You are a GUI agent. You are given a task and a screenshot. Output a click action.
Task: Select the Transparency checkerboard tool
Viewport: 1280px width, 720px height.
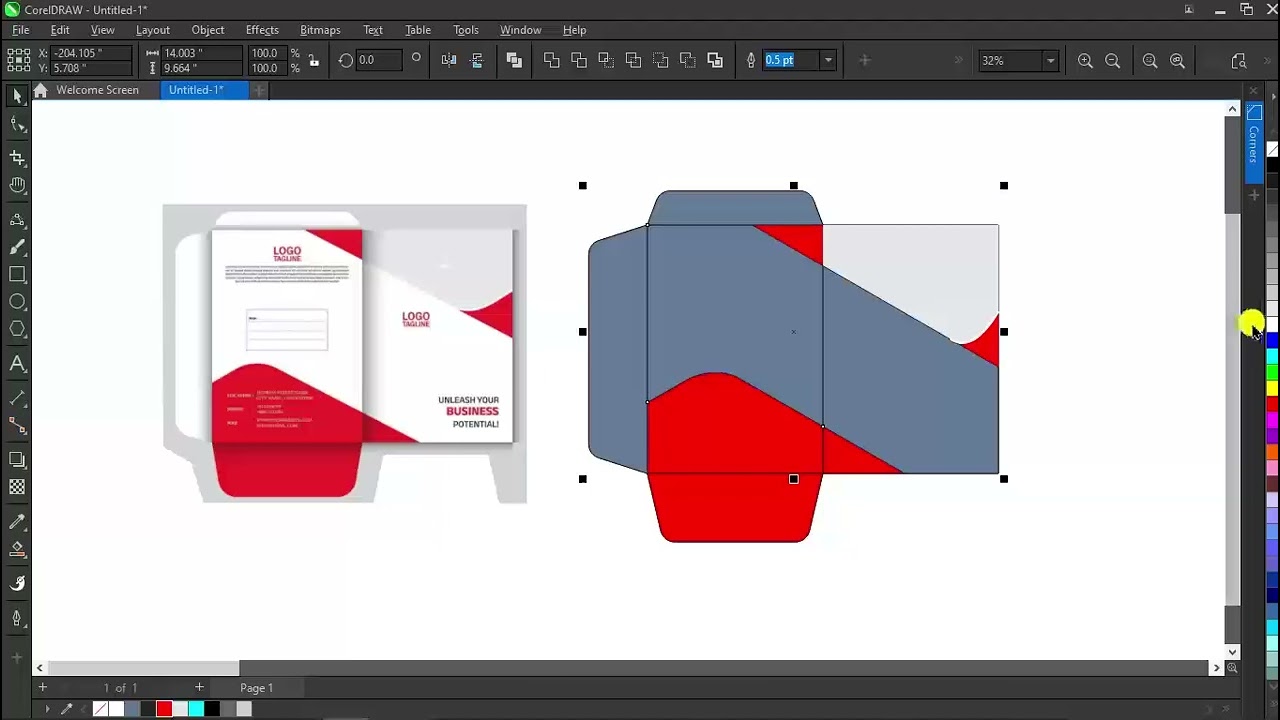17,487
